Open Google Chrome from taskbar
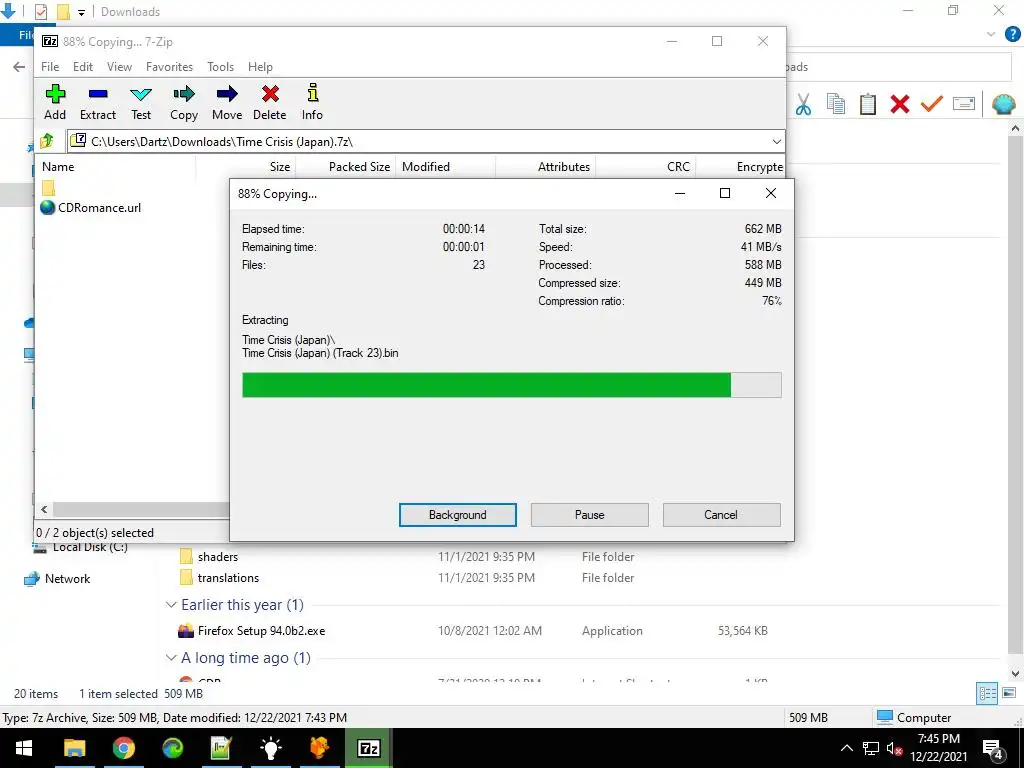The height and width of the screenshot is (768, 1024). tap(123, 748)
